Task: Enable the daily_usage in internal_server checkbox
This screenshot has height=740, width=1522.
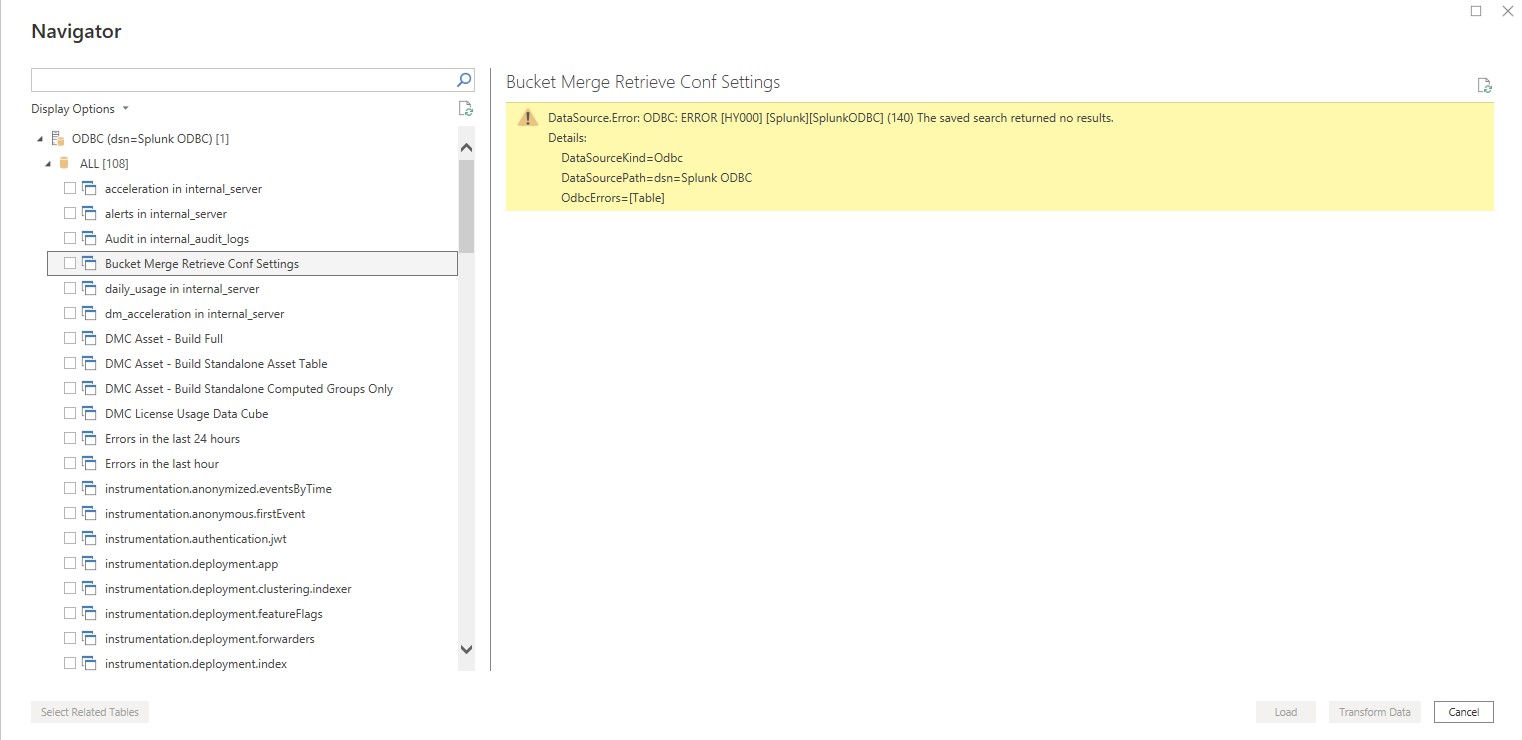Action: (x=70, y=288)
